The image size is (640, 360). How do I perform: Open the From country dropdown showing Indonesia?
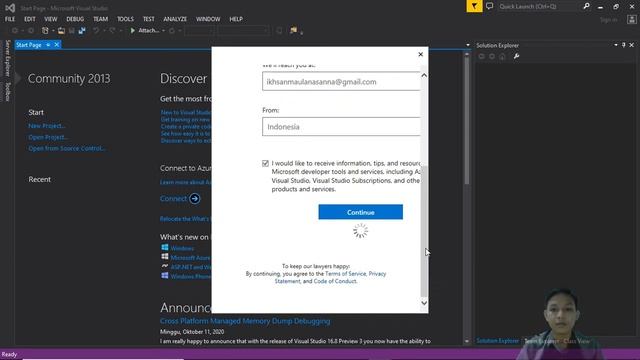click(341, 127)
